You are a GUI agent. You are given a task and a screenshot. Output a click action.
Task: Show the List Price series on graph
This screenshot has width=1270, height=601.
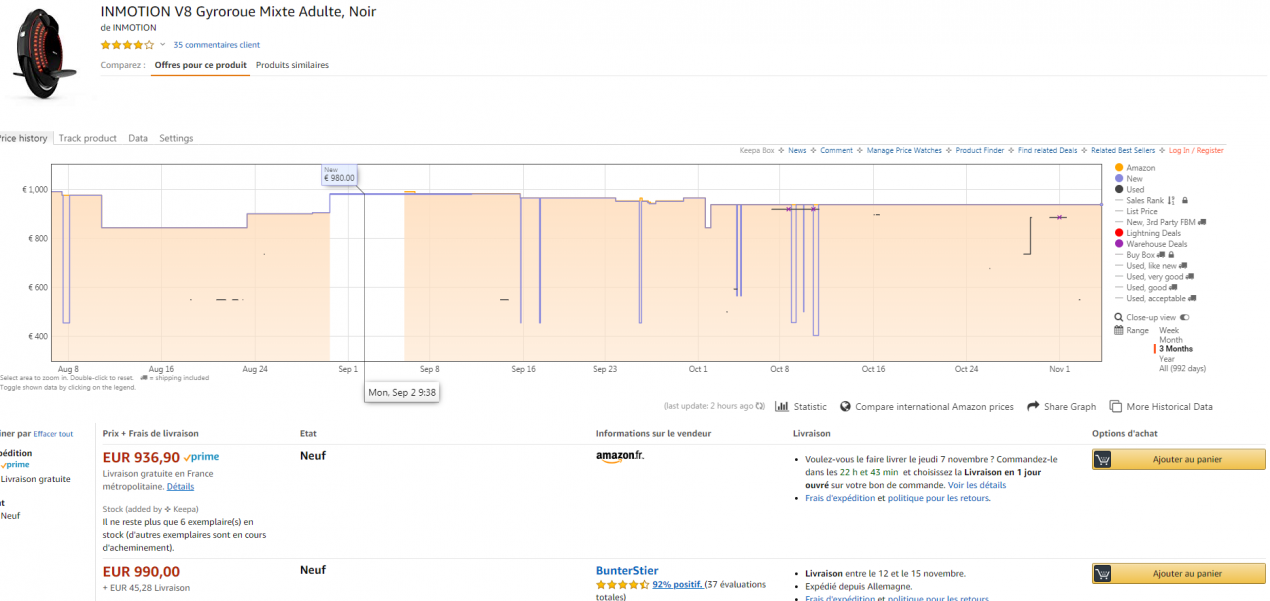(1142, 212)
